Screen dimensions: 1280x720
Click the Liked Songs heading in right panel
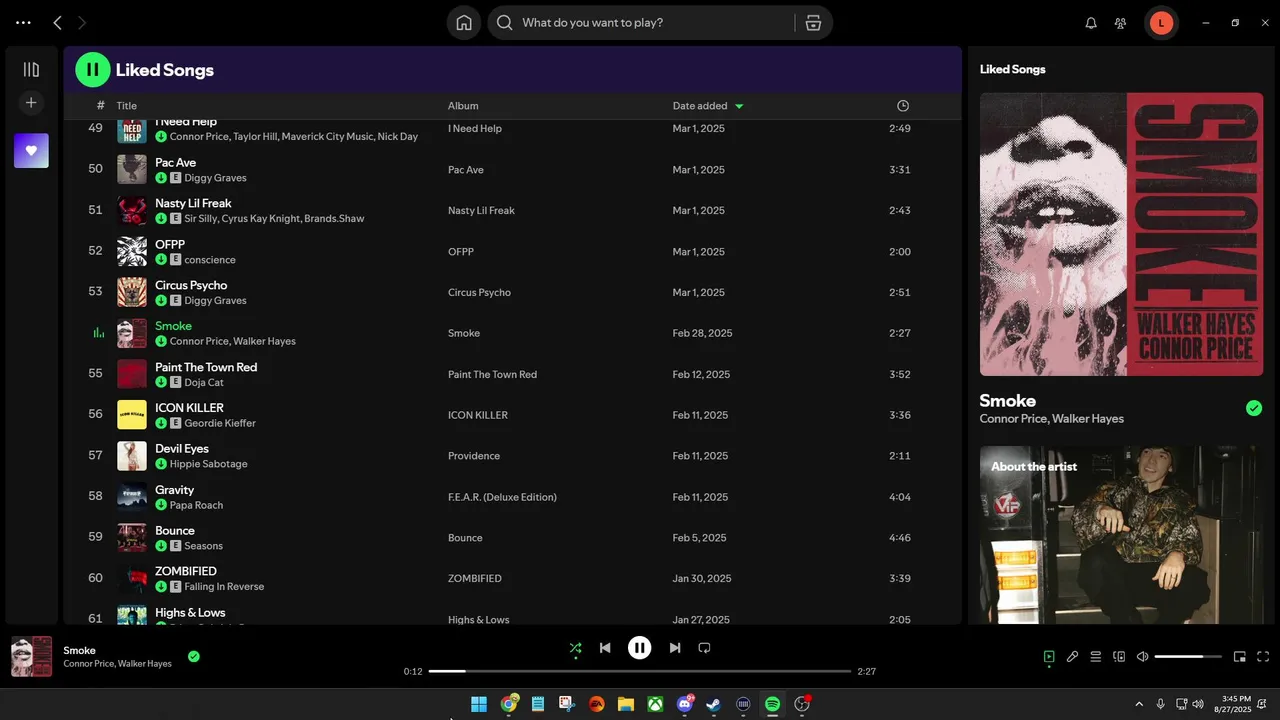tap(1013, 69)
